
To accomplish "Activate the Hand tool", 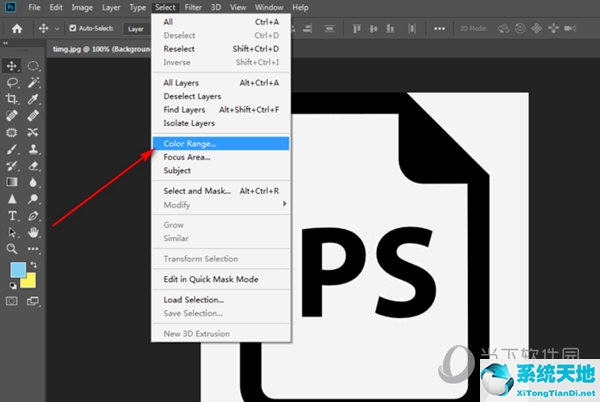I will click(x=33, y=232).
